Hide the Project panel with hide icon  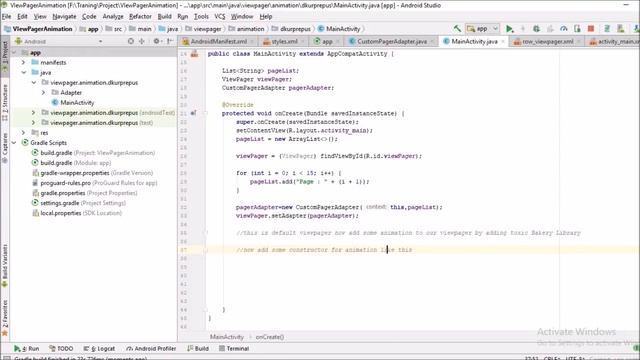pos(170,41)
